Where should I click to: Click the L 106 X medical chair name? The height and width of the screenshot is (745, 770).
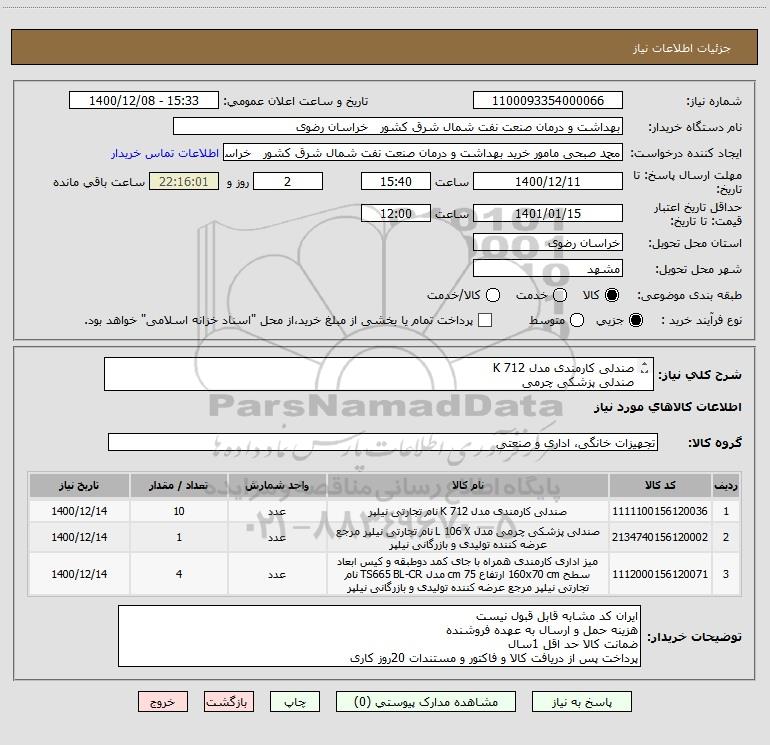[x=468, y=538]
